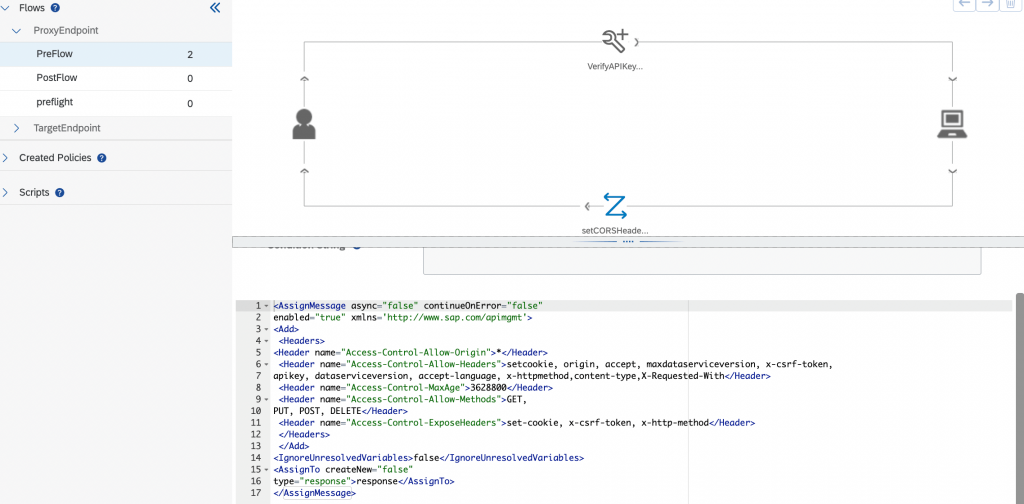Select the preflight flow row

116,103
